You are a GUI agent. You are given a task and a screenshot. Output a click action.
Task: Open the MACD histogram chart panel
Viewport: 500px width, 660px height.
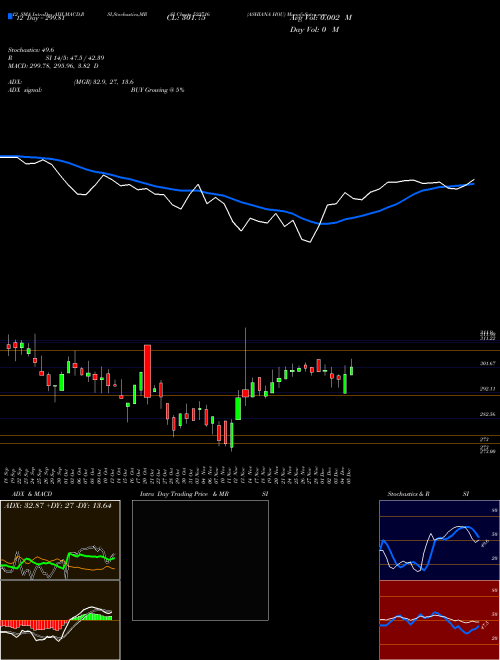[60, 620]
